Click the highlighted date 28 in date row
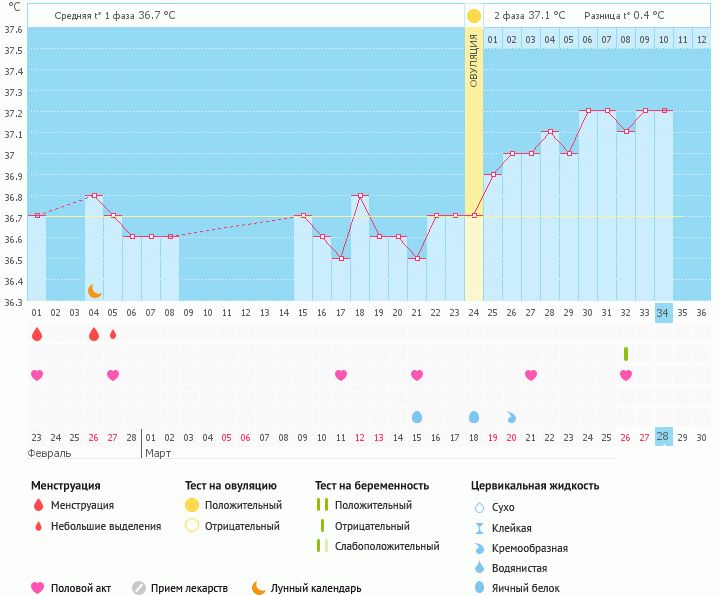Screen dimensions: 720x595 click(663, 437)
